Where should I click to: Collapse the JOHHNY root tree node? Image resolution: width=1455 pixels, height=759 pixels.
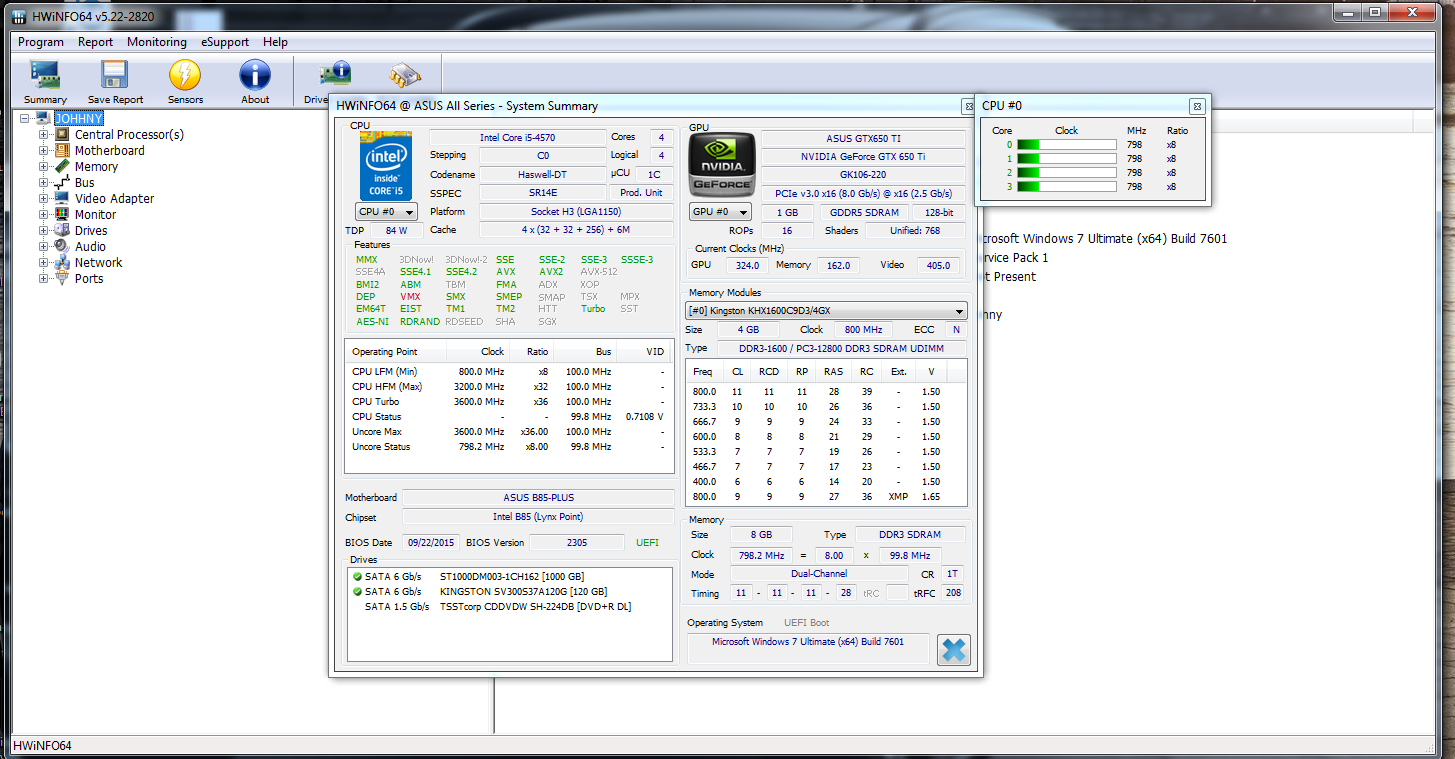pos(26,118)
